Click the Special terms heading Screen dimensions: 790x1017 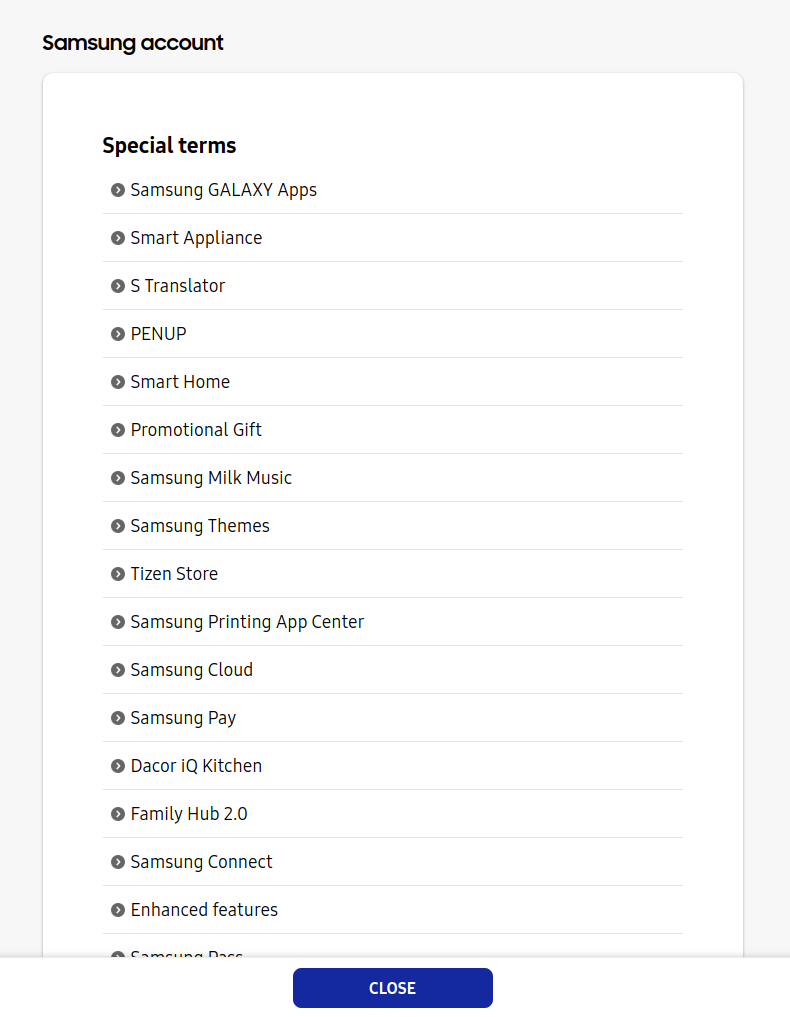[x=169, y=146]
